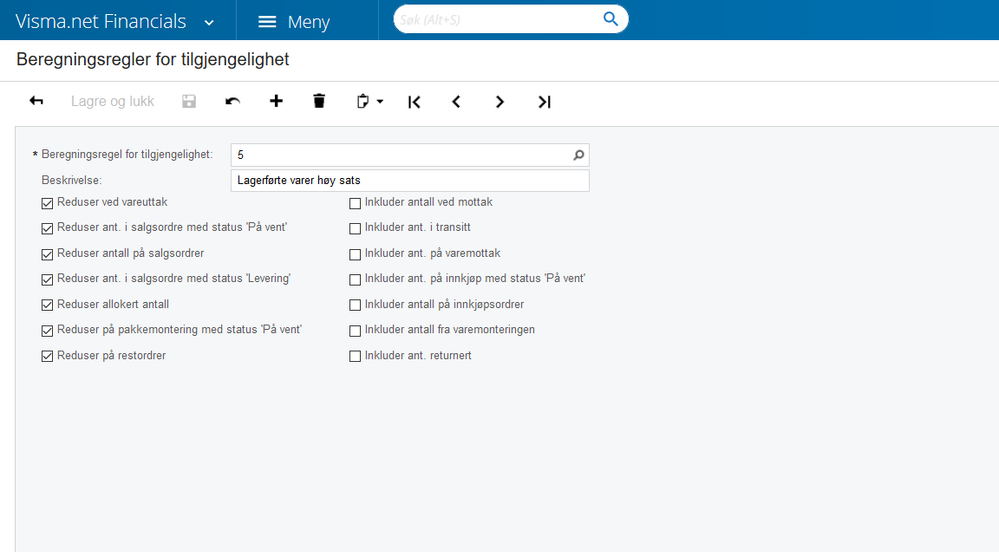Go to the last record
The height and width of the screenshot is (552, 999).
544,102
